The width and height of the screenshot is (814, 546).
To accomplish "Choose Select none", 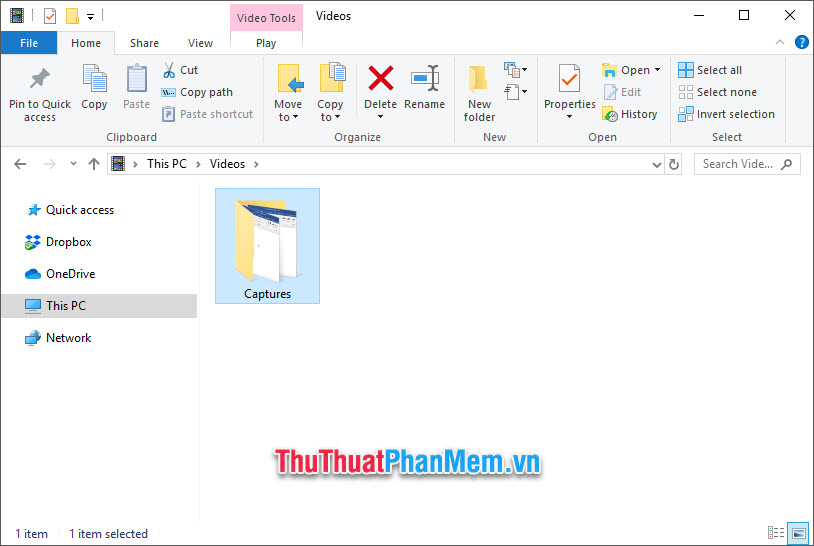I will tap(717, 92).
